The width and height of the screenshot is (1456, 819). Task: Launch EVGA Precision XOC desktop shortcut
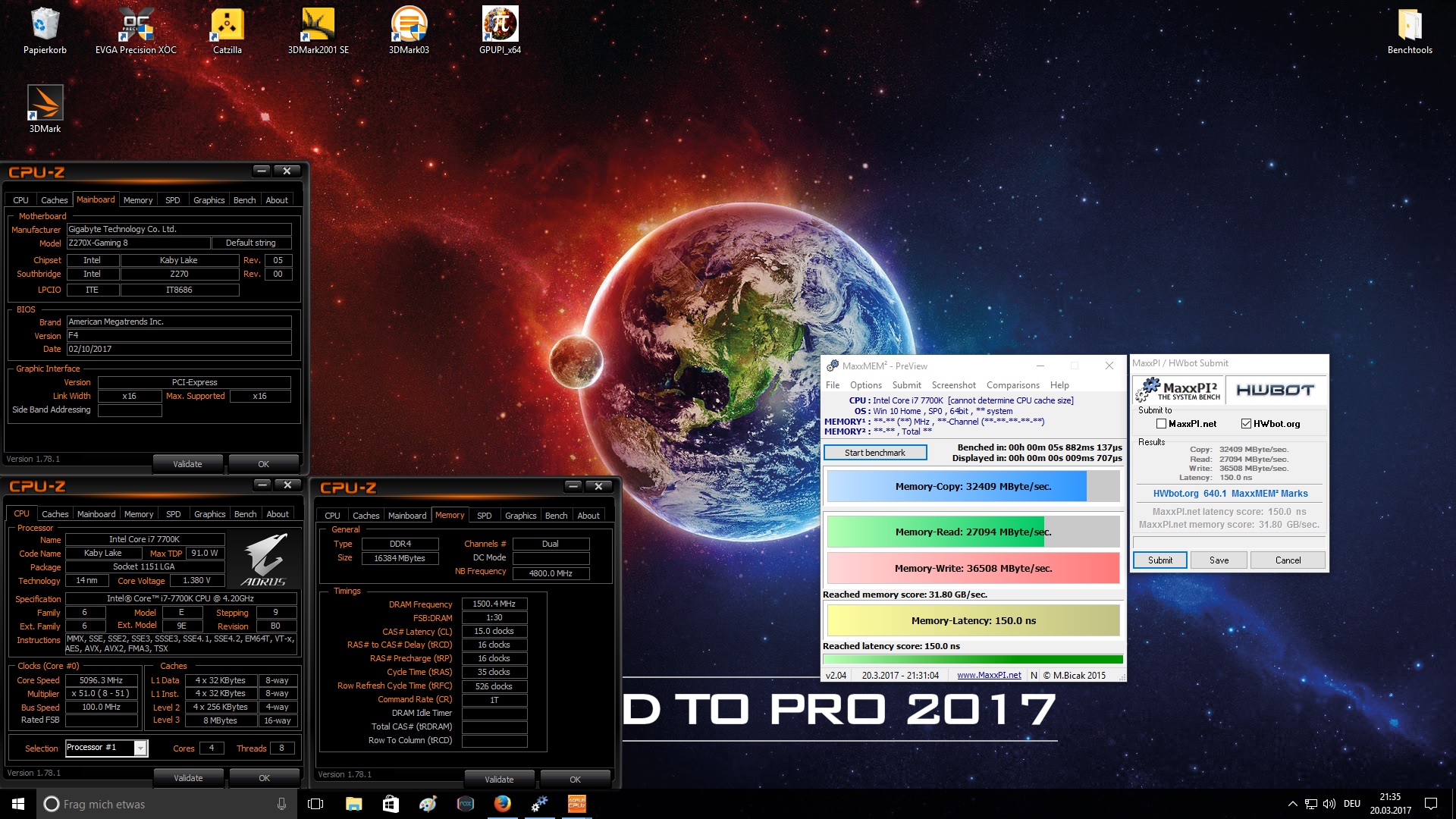136,30
